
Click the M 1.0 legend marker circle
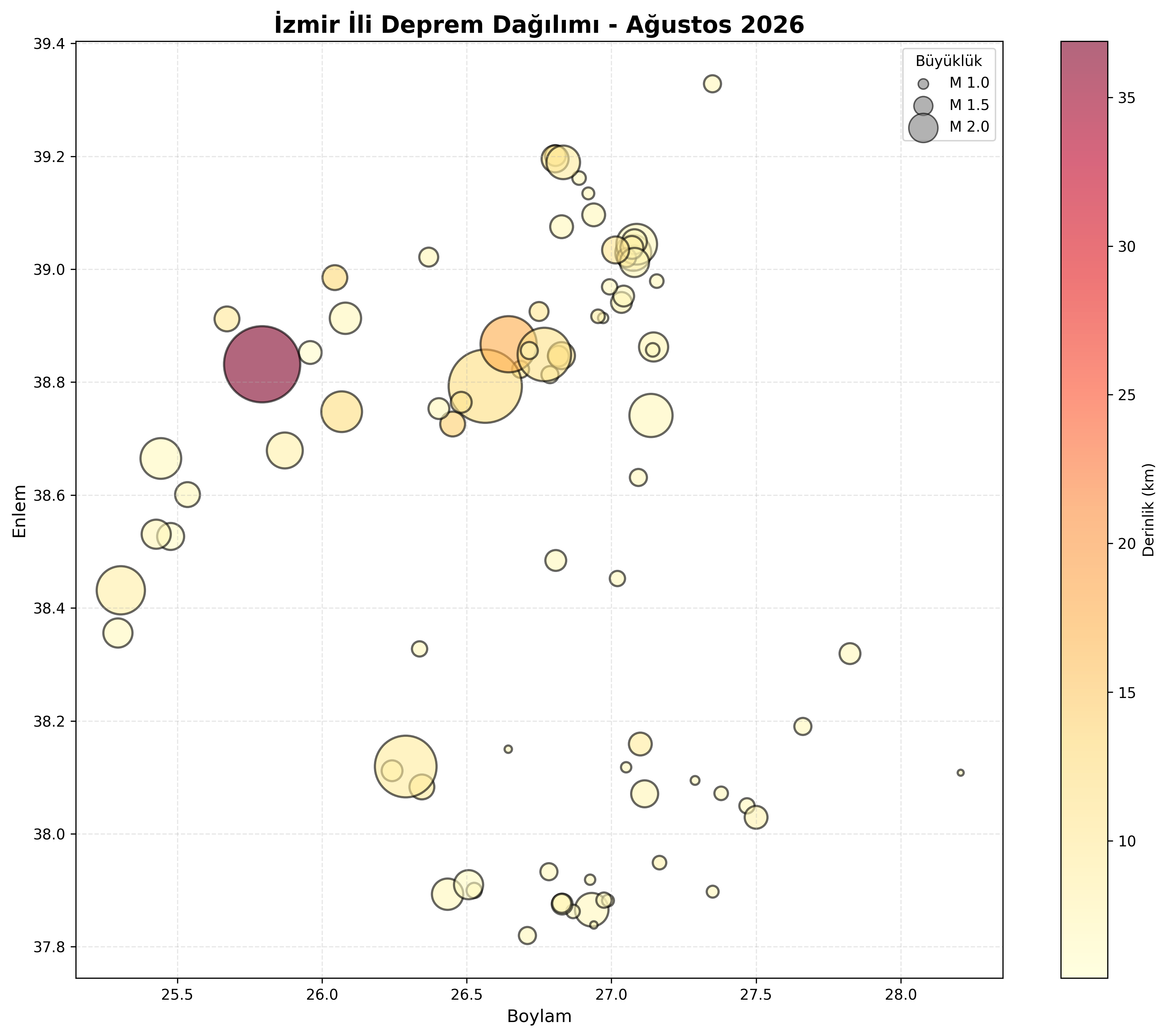pyautogui.click(x=923, y=84)
